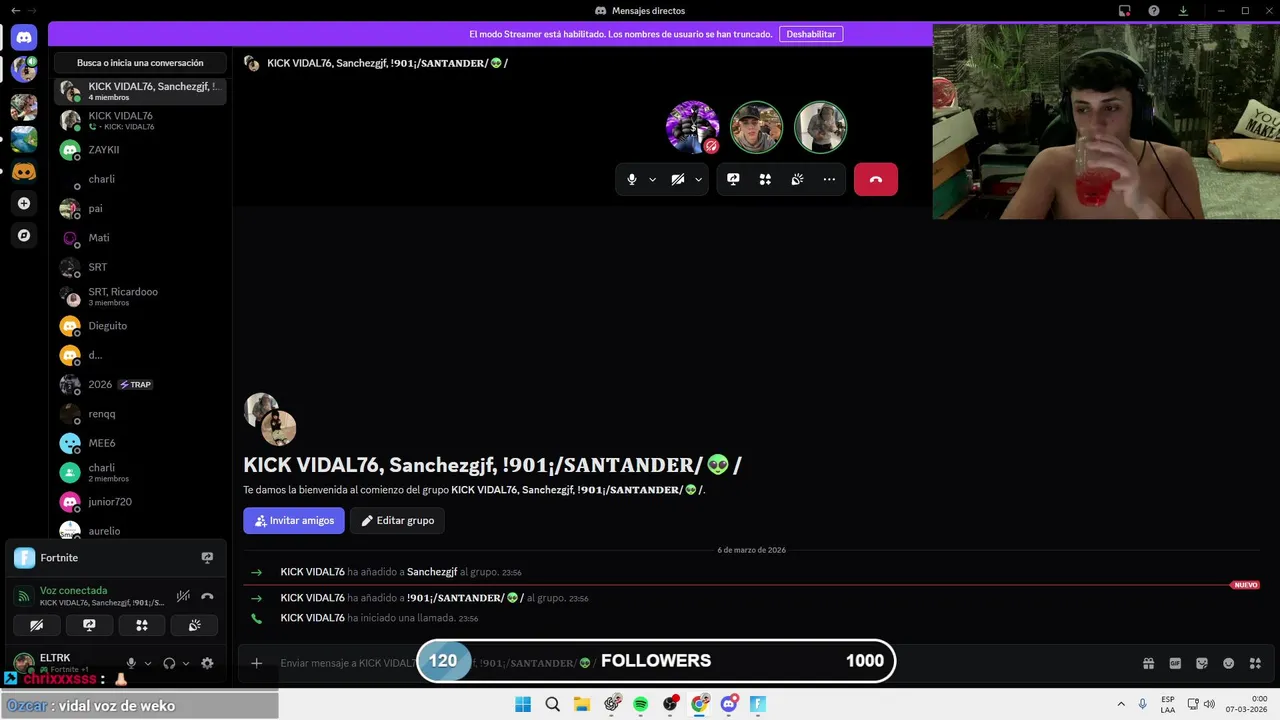Open KICK VIDAL76 group with 4 miembros
The height and width of the screenshot is (720, 1280).
click(140, 91)
